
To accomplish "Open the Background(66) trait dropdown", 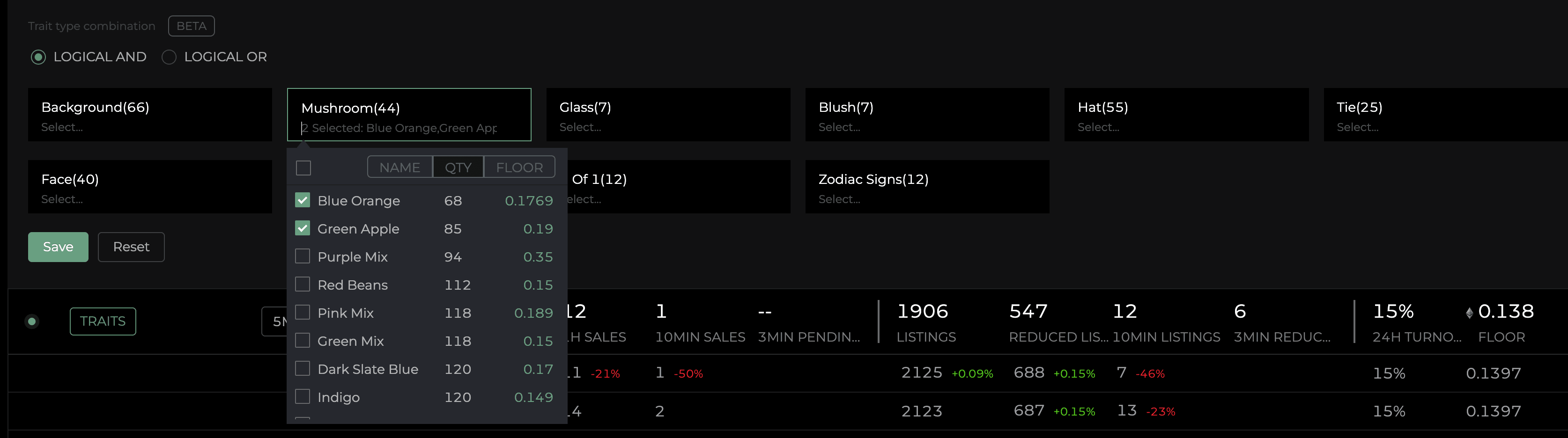I will (x=150, y=115).
